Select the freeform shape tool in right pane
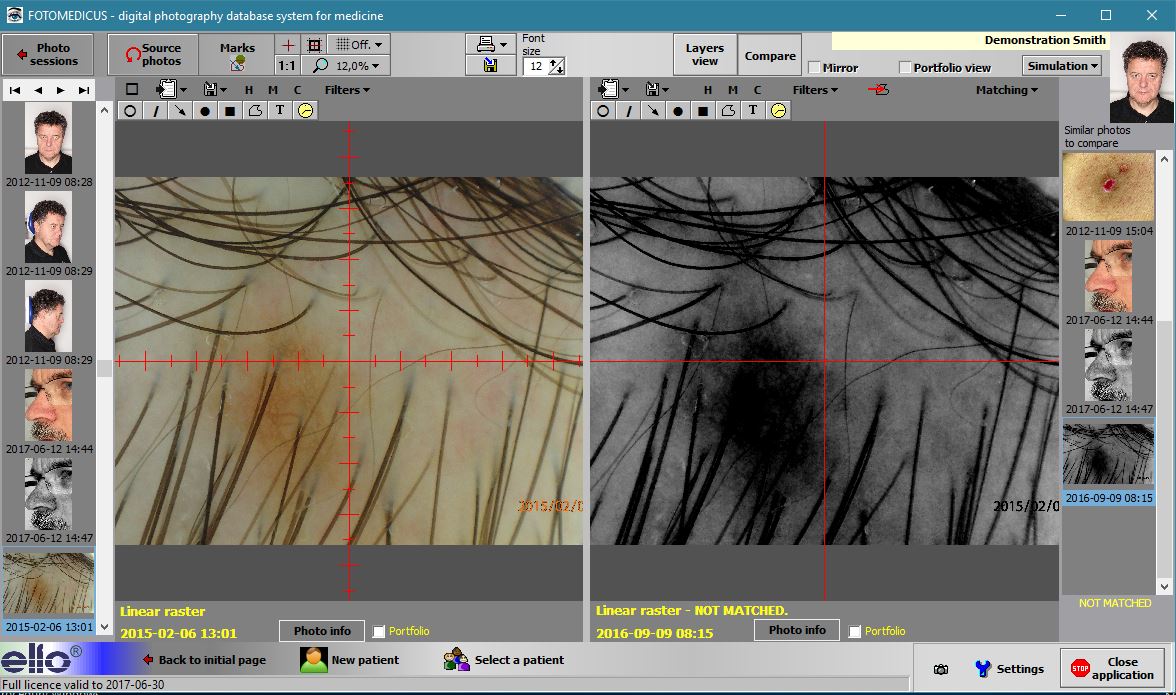 (728, 111)
